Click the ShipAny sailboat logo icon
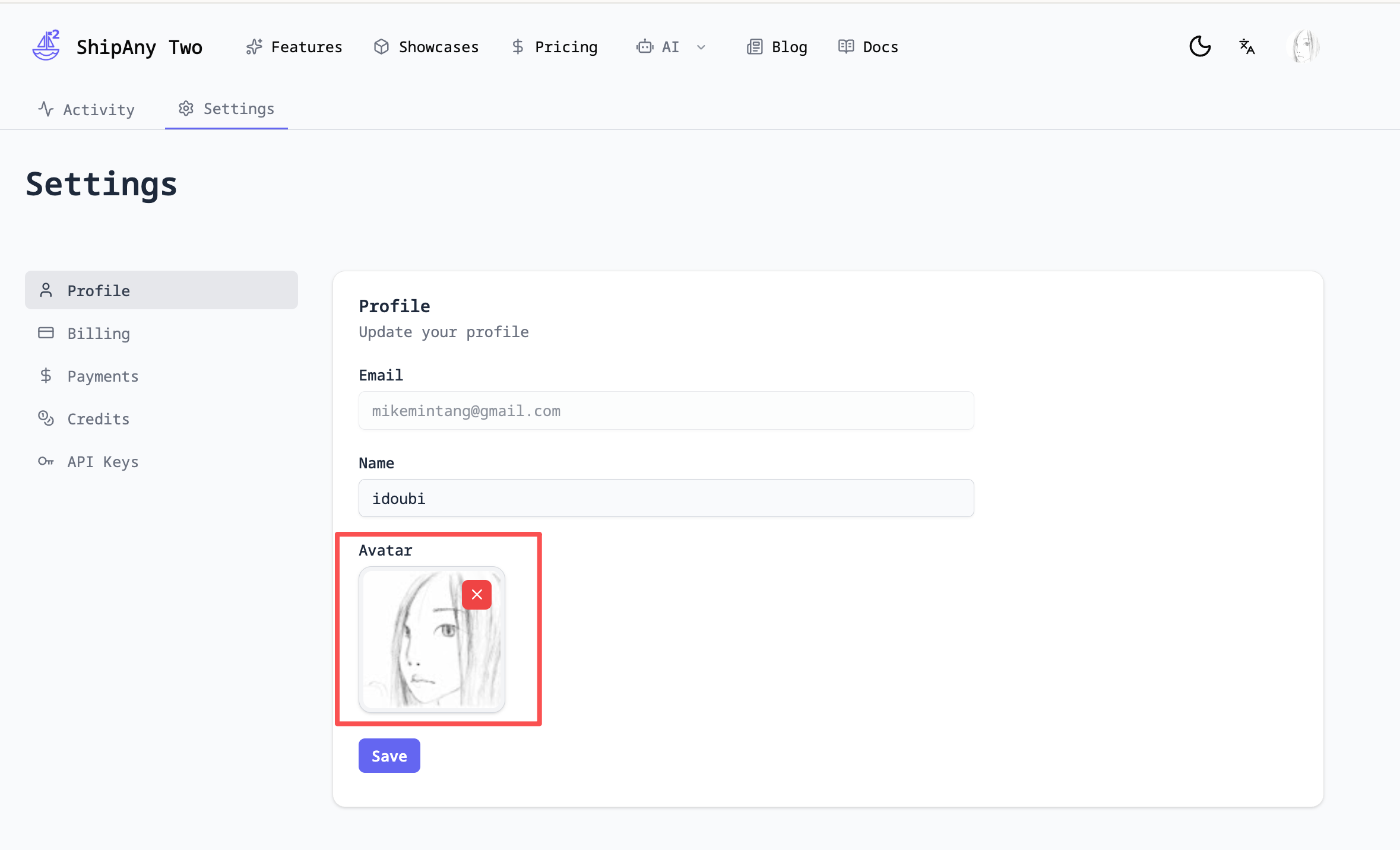This screenshot has height=850, width=1400. coord(46,46)
